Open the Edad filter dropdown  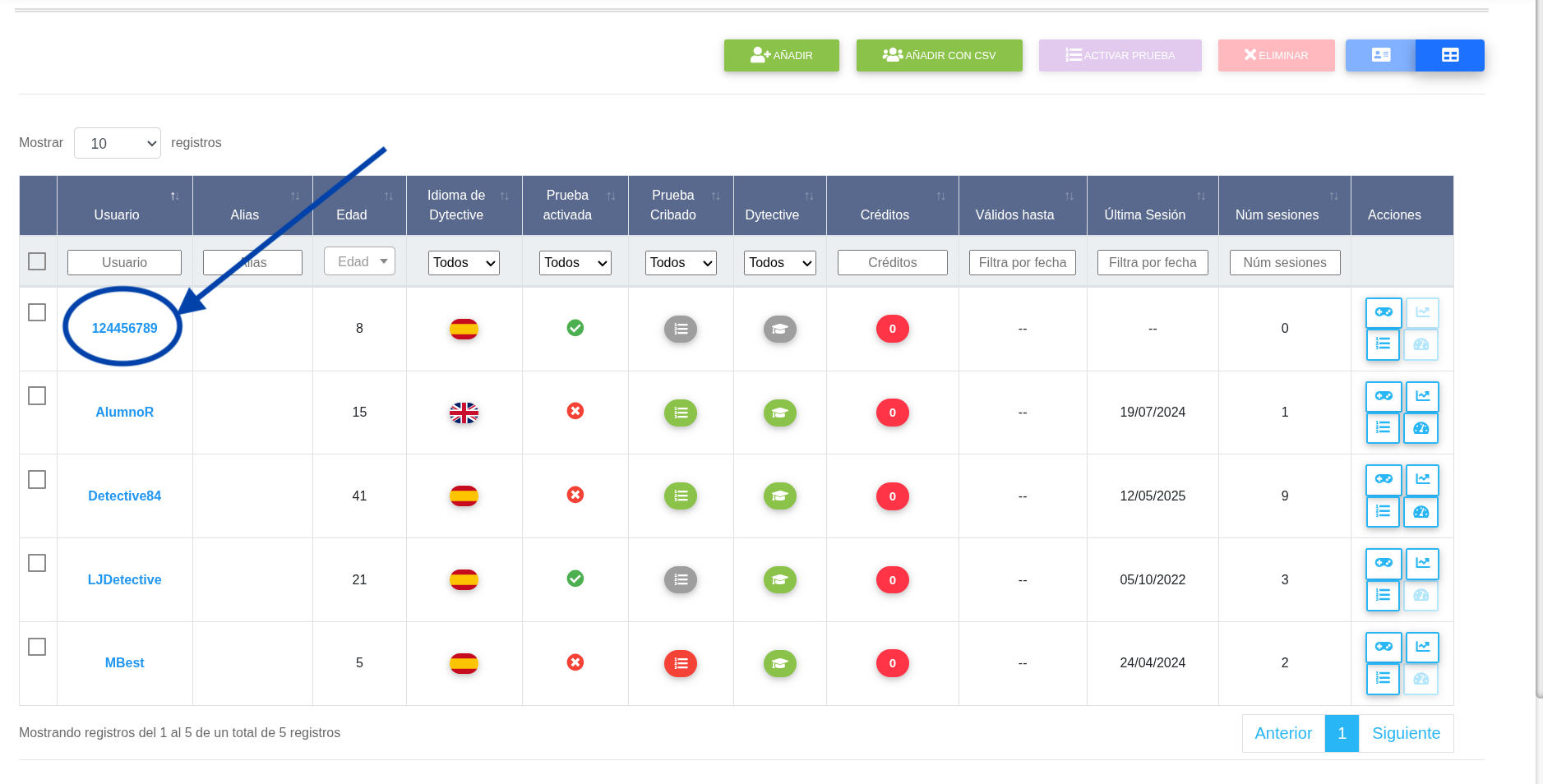point(359,261)
